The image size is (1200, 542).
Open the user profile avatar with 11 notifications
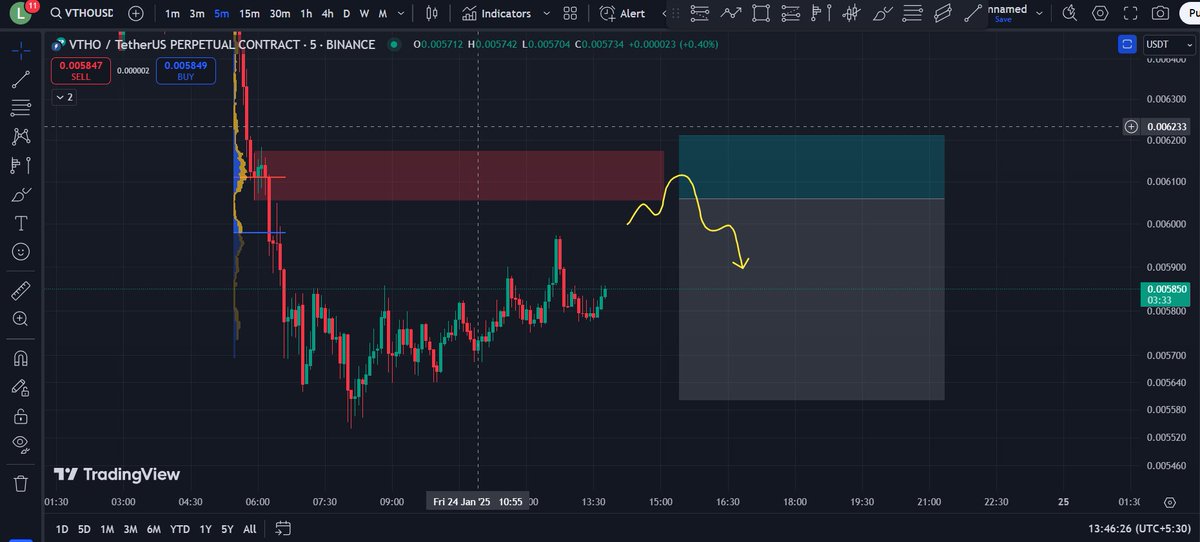click(22, 13)
